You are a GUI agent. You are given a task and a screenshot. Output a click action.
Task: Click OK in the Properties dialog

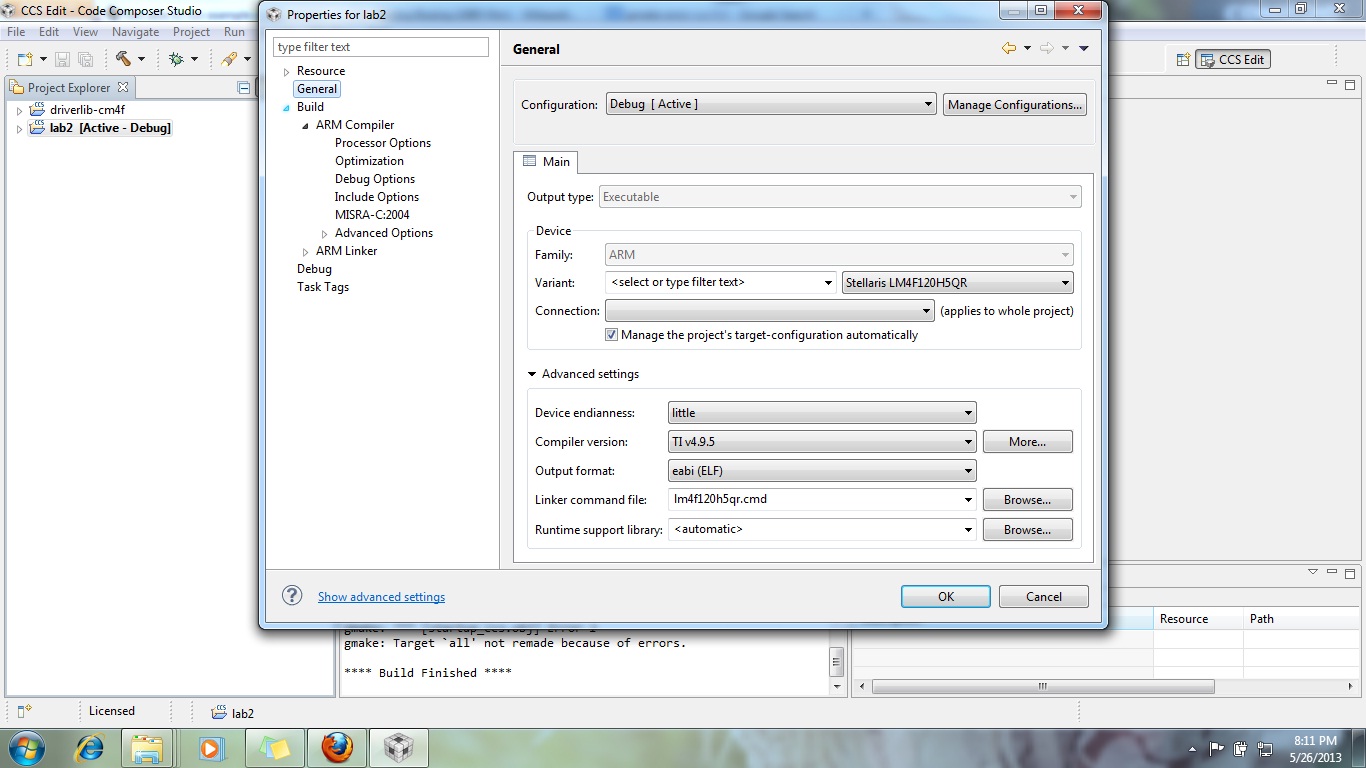click(x=945, y=596)
